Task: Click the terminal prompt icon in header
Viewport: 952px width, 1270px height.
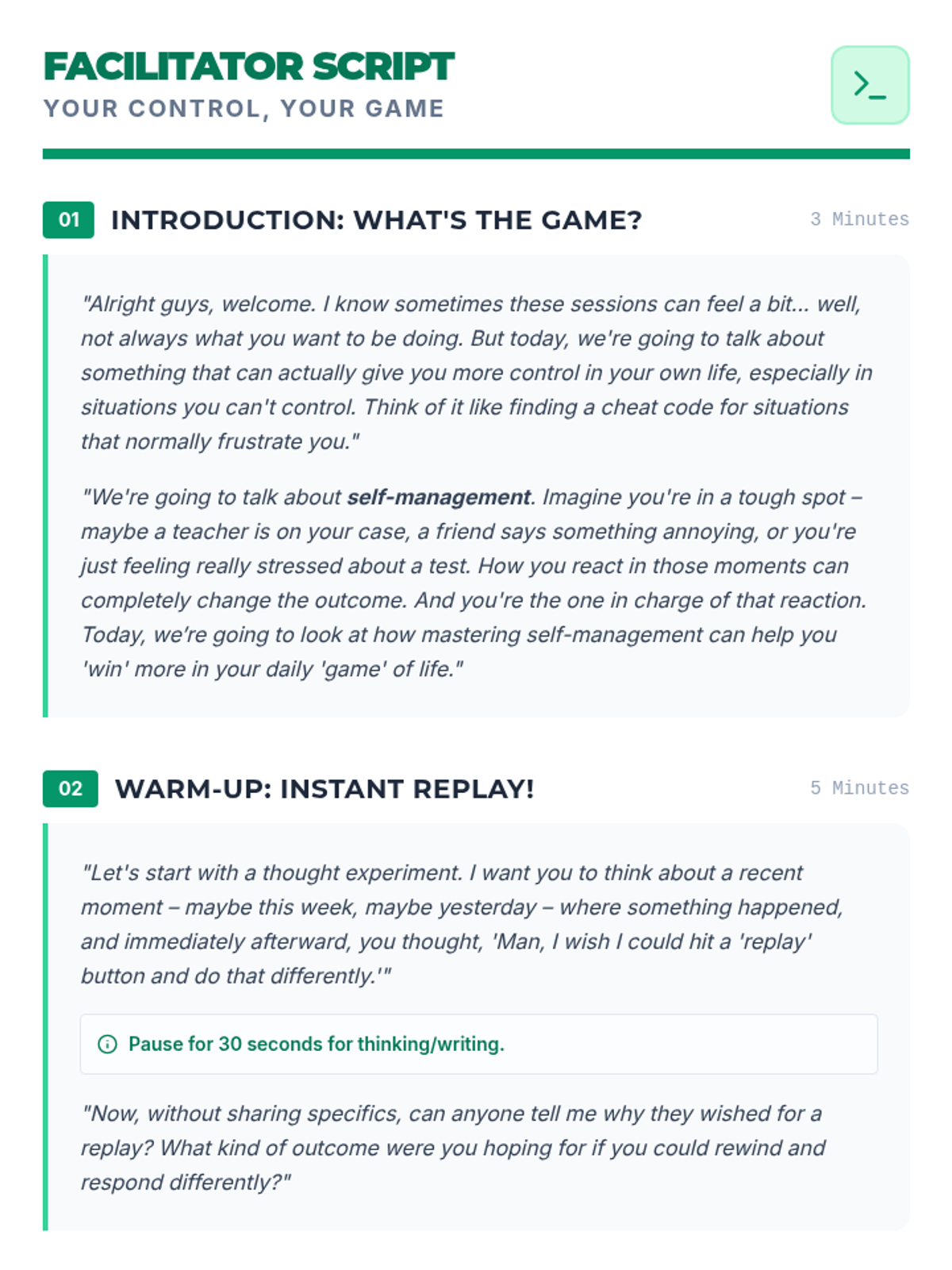Action: click(x=869, y=85)
